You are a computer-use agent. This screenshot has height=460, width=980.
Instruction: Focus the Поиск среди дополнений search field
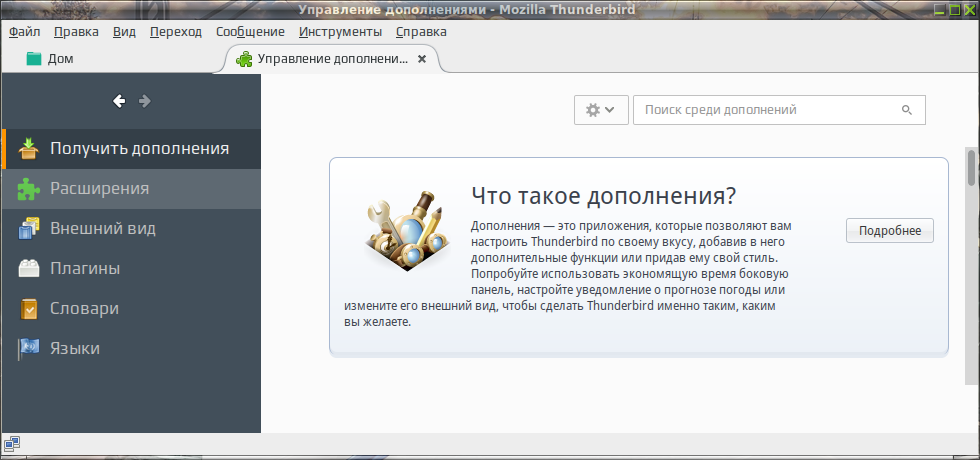(779, 110)
